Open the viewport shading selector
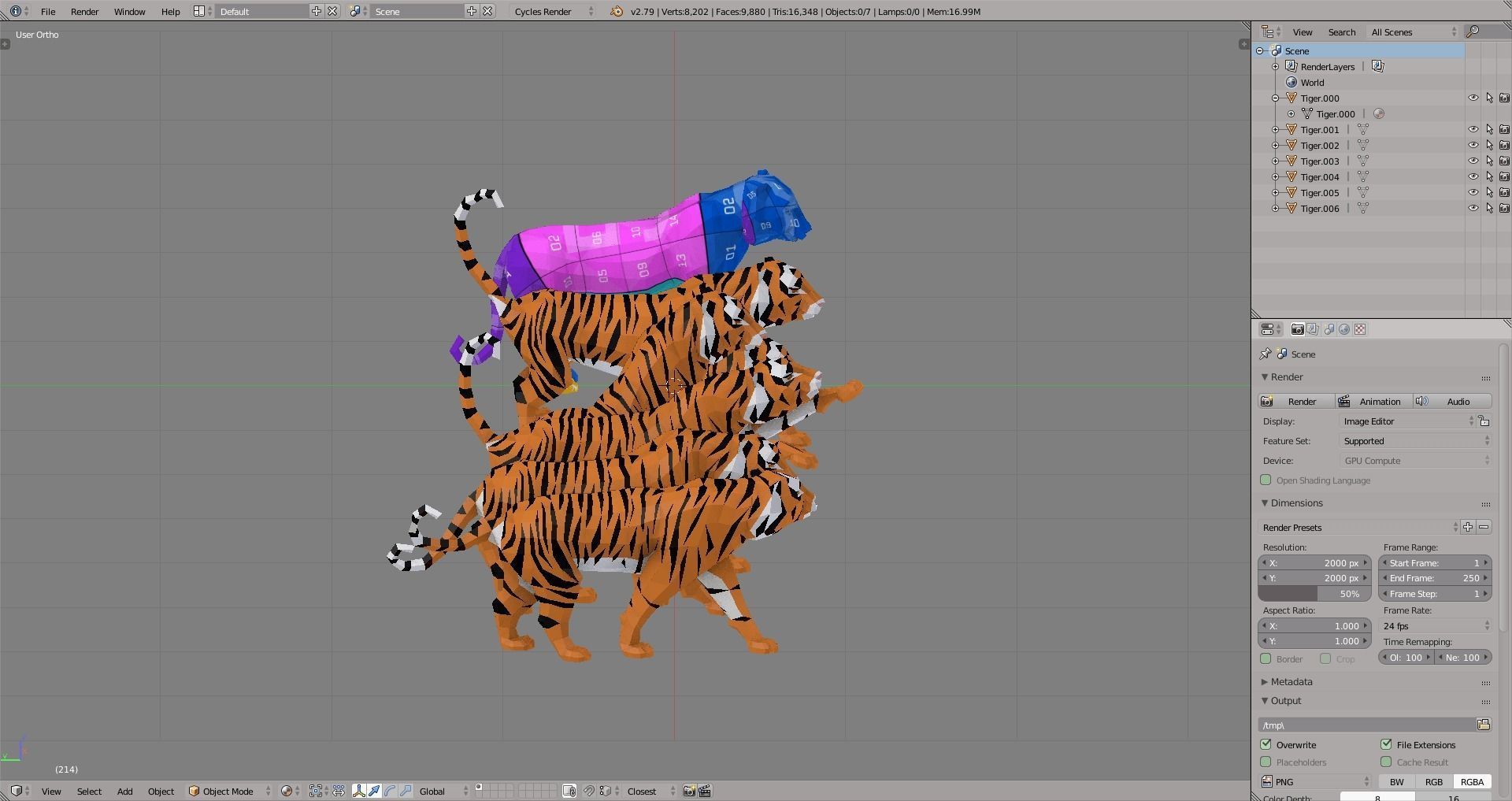 (x=291, y=791)
